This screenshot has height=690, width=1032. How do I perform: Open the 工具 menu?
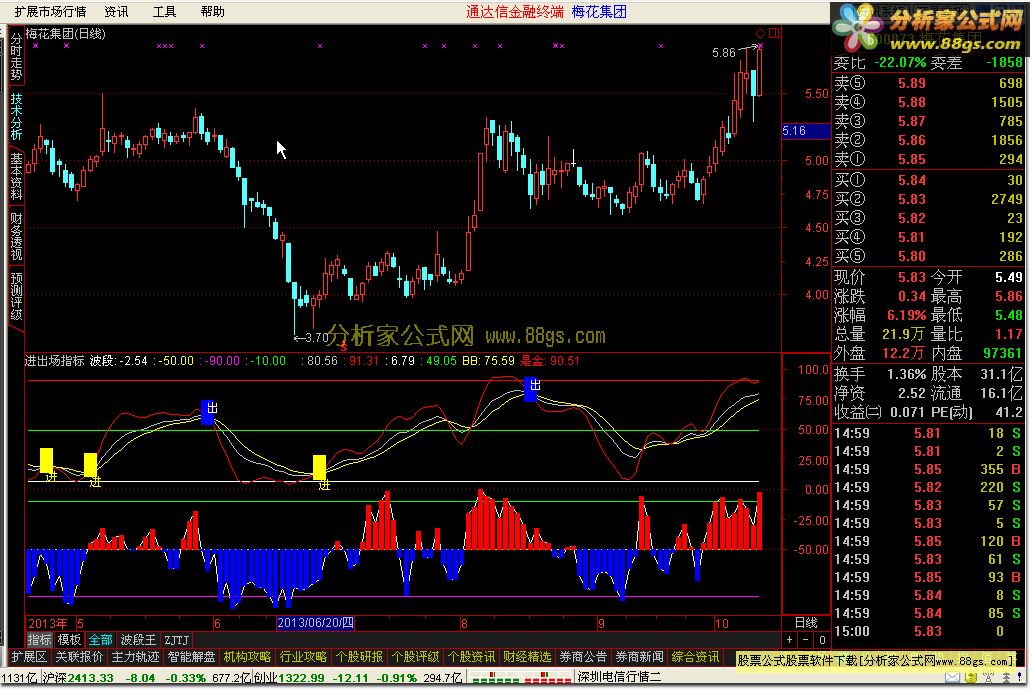click(165, 12)
